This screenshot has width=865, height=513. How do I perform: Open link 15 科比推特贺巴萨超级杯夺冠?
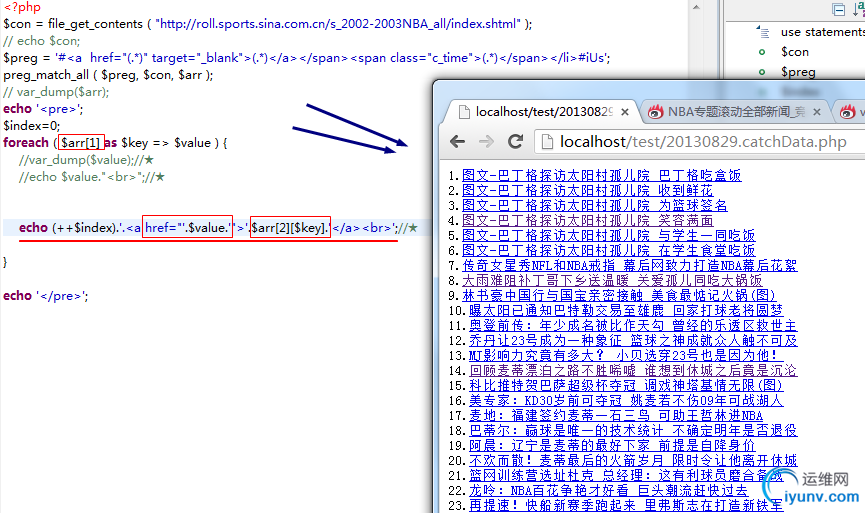click(x=626, y=386)
